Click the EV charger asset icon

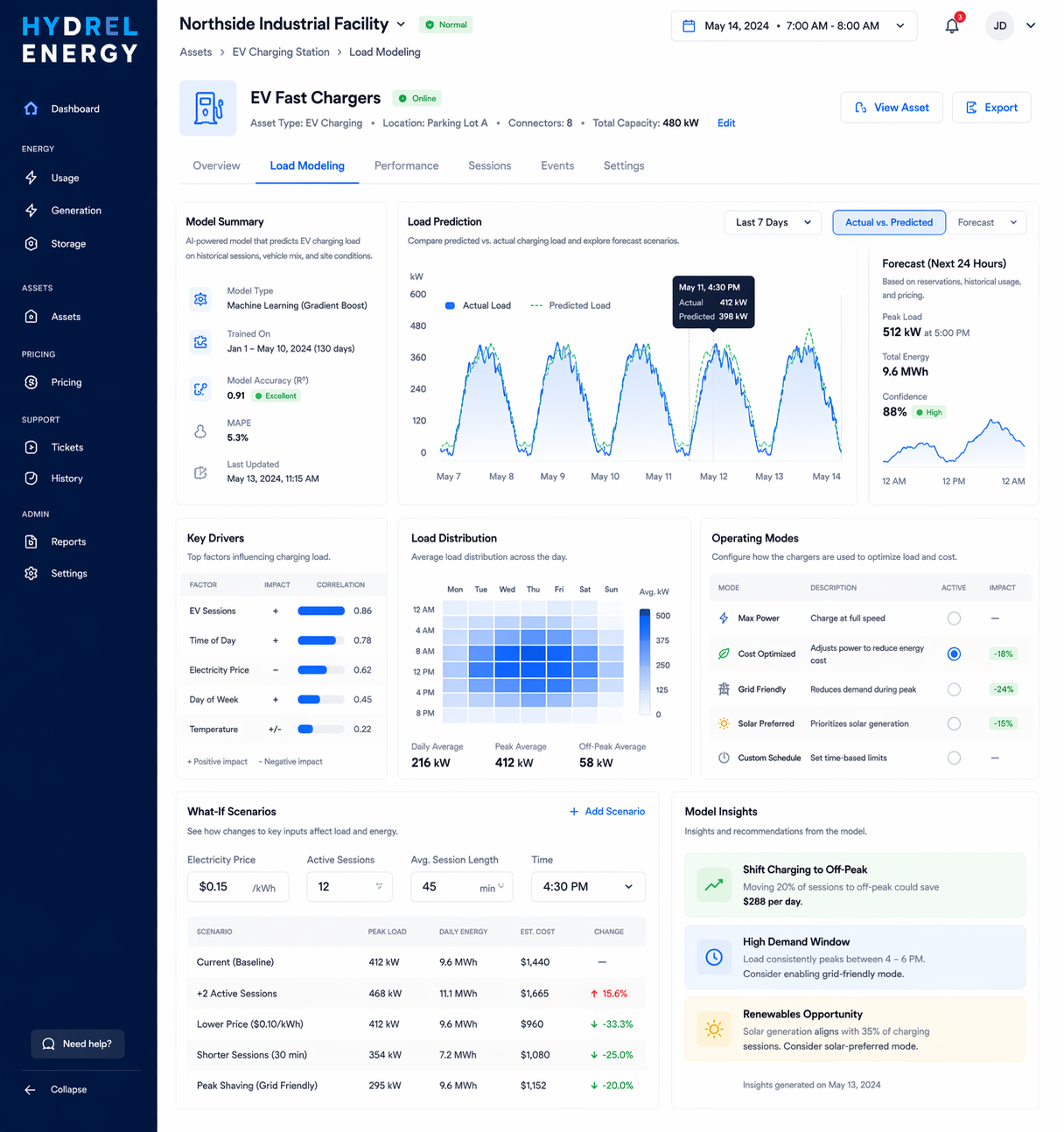click(x=208, y=108)
